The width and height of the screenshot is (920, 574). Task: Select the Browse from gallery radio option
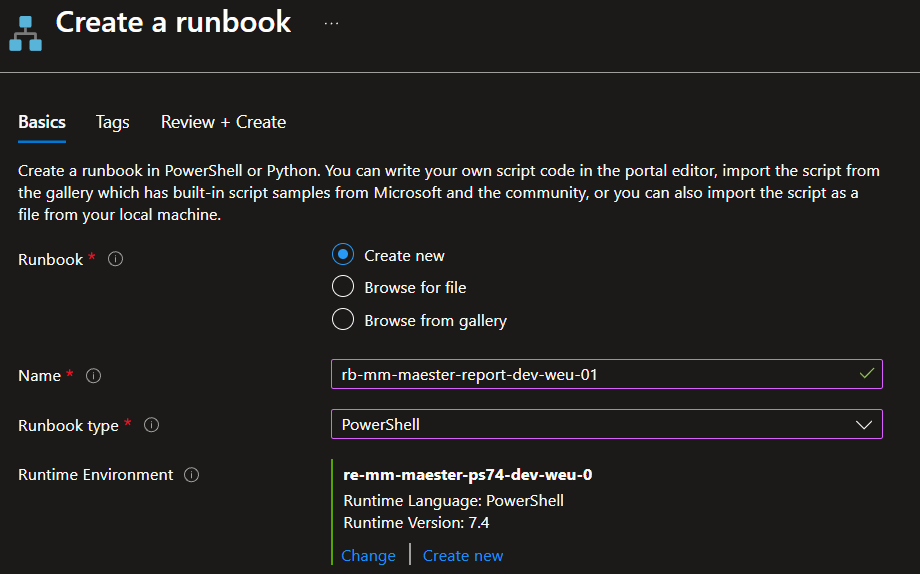(x=343, y=320)
